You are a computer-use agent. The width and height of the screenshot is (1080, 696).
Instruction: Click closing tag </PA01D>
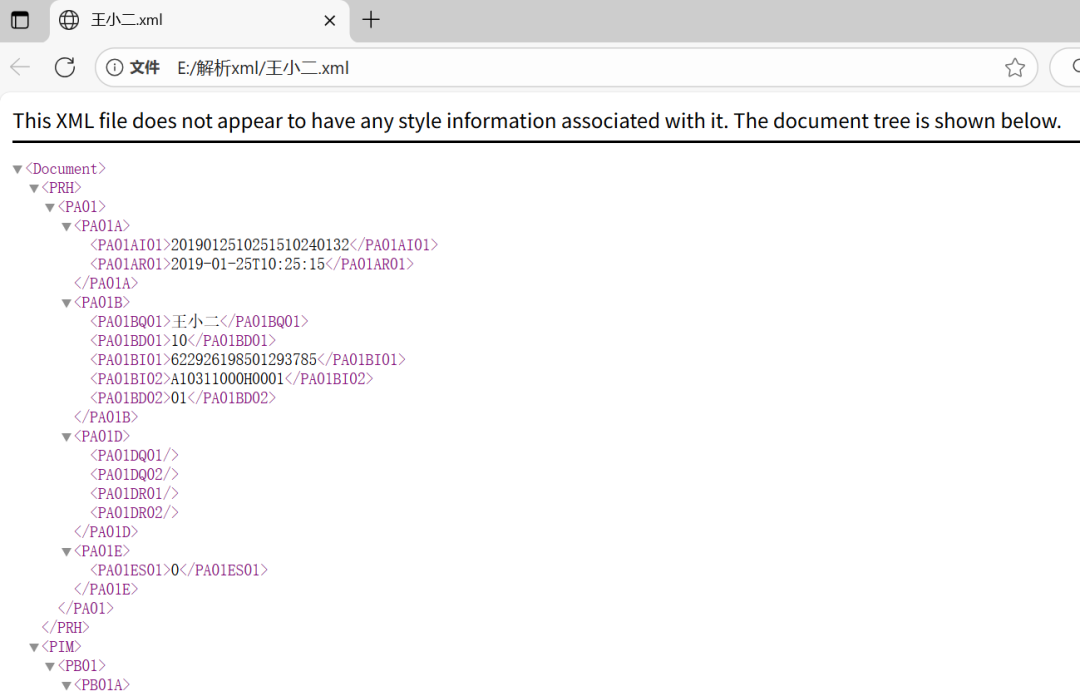pyautogui.click(x=106, y=532)
